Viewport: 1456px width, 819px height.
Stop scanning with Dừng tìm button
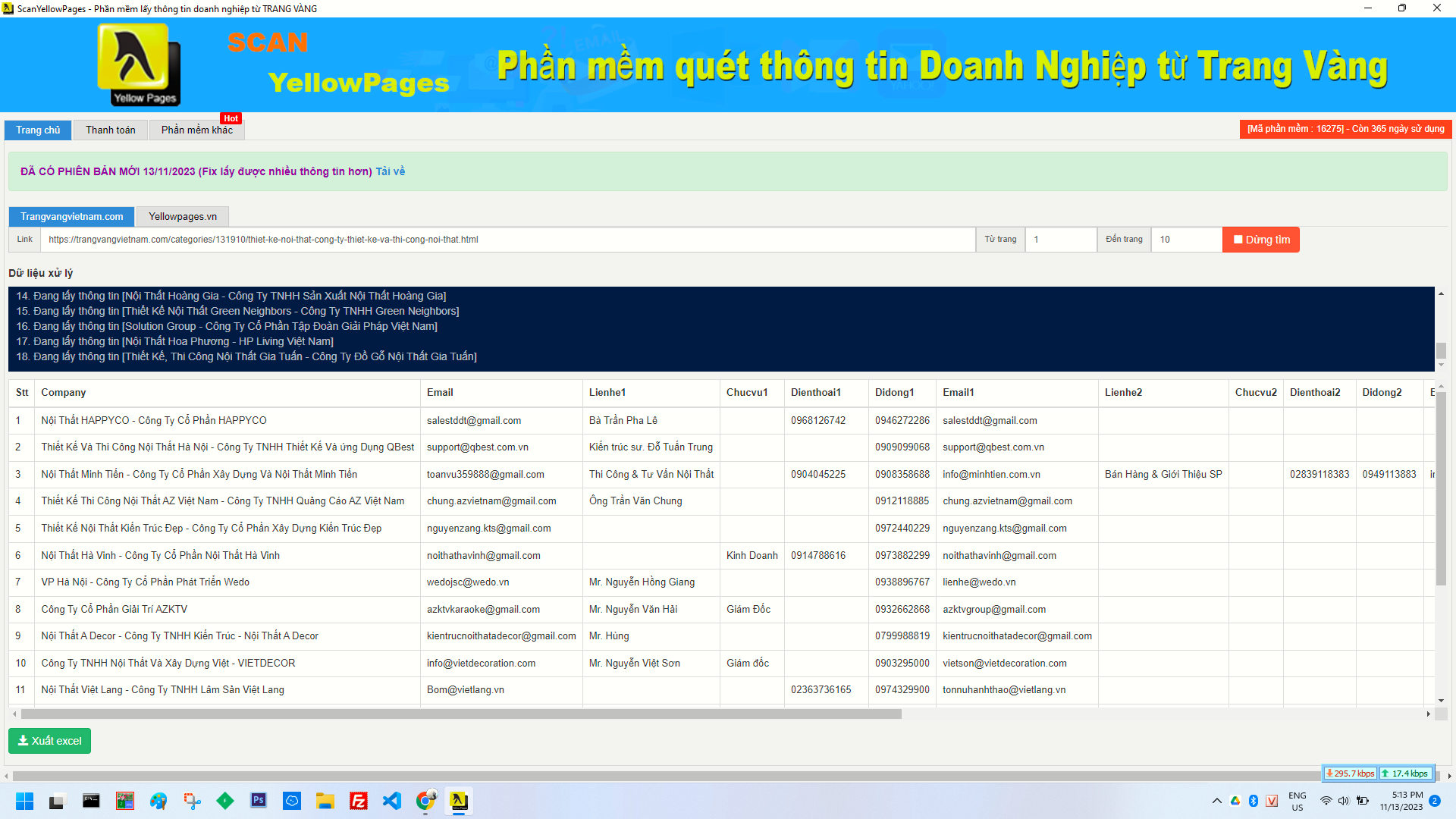1261,240
